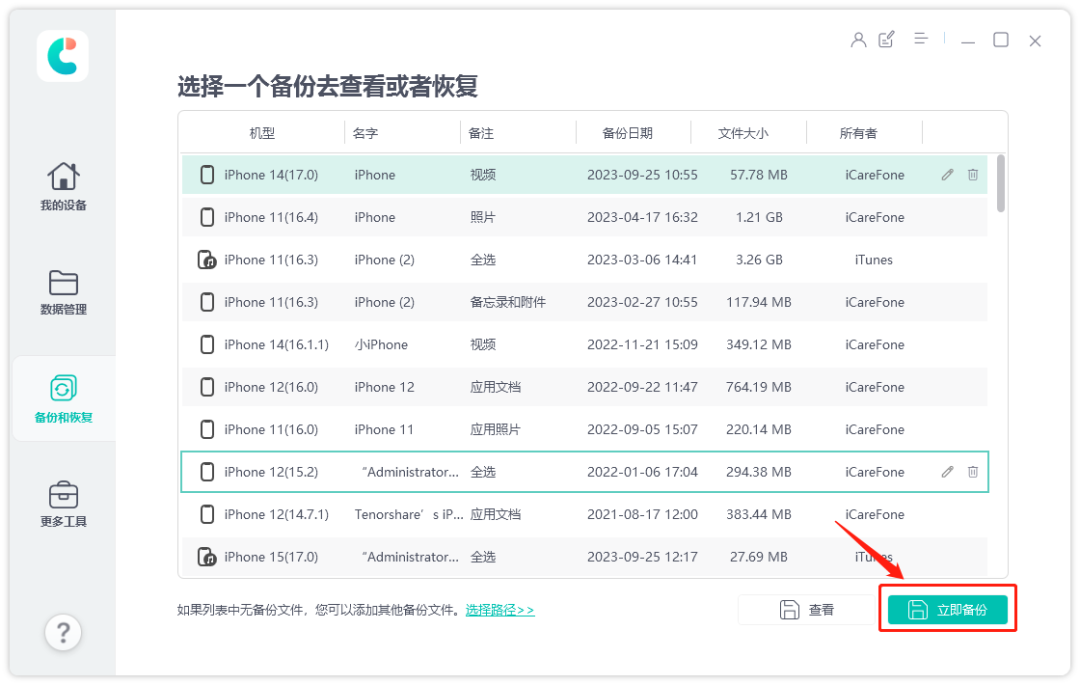The width and height of the screenshot is (1080, 685).
Task: Sort by 备注 column header
Action: pyautogui.click(x=481, y=133)
